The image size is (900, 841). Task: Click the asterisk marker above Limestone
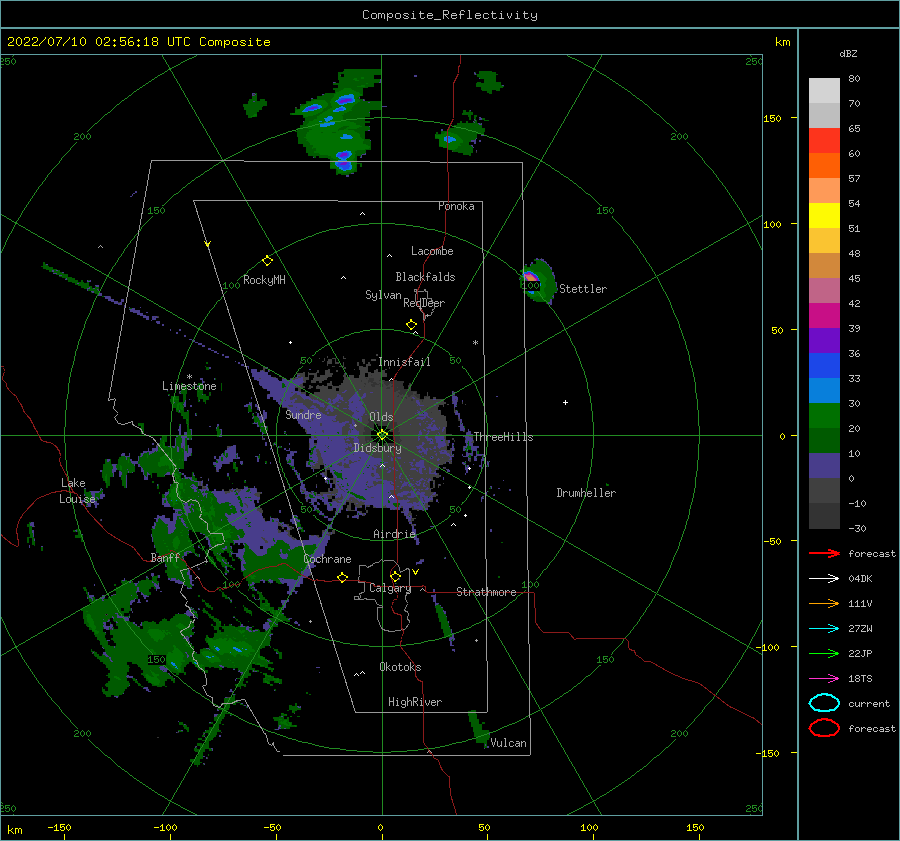(189, 377)
